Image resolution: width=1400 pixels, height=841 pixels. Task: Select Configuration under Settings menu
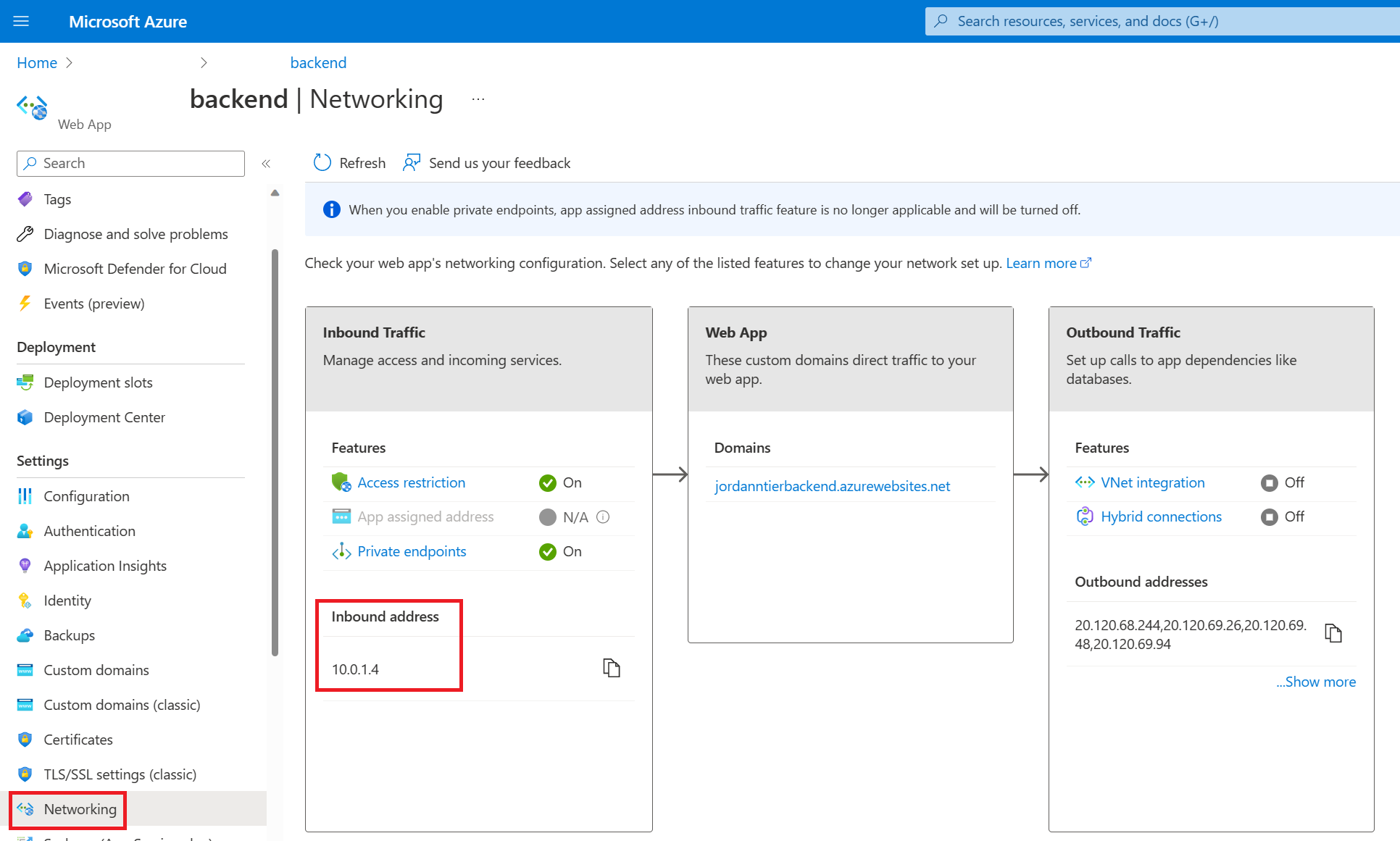point(88,495)
